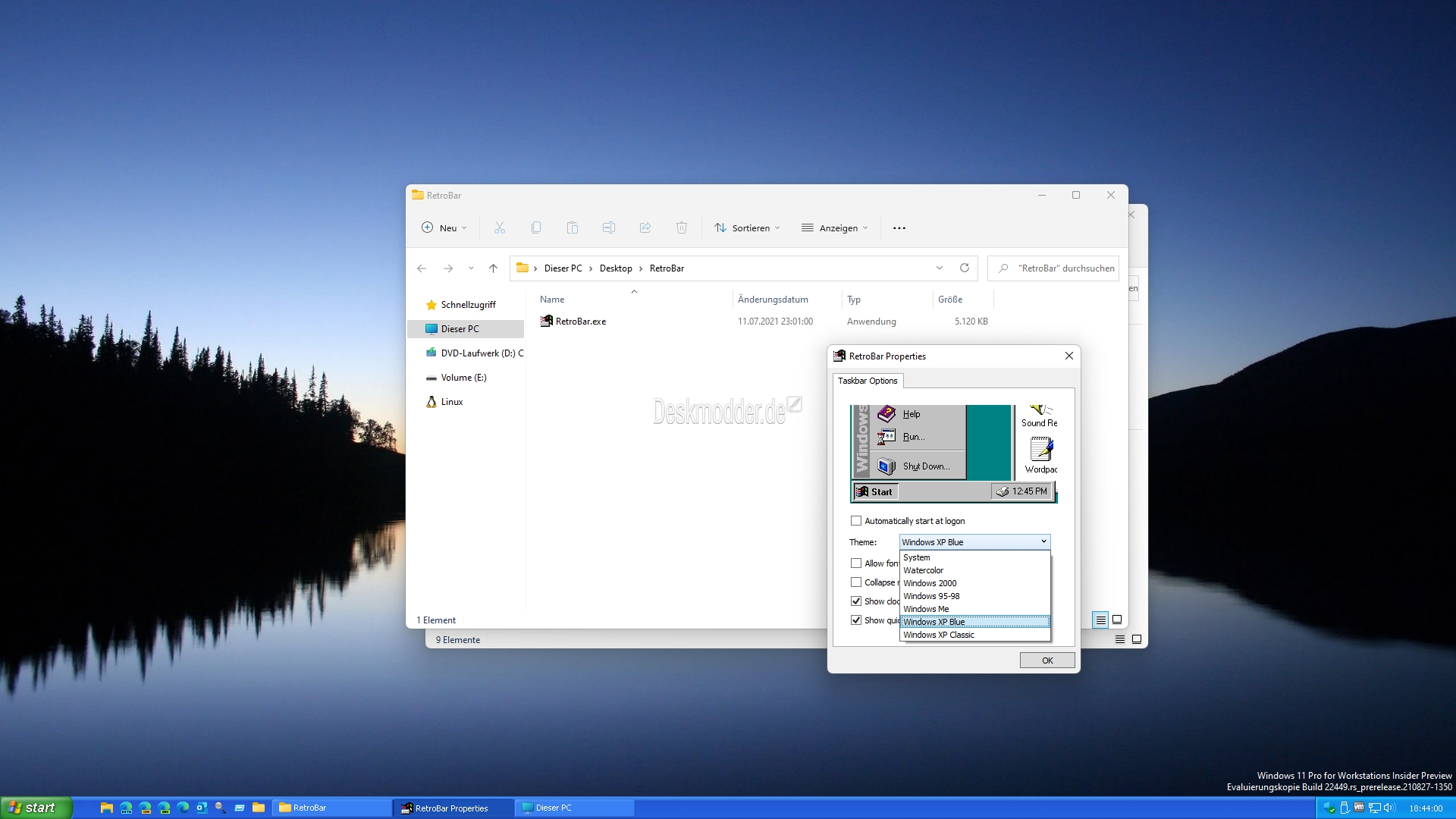Click the Paste clipboard icon in Explorer toolbar
The width and height of the screenshot is (1456, 819).
[573, 227]
